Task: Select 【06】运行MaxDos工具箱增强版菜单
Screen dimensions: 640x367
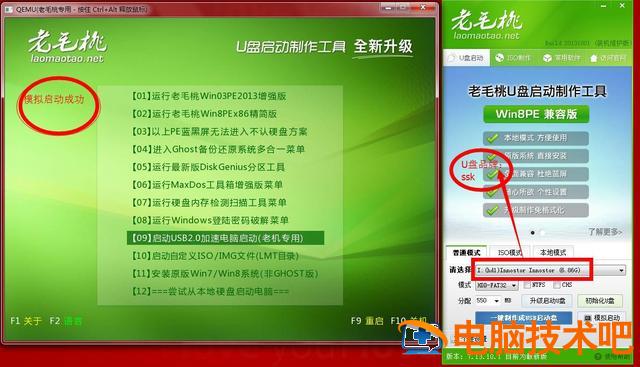Action: click(207, 185)
